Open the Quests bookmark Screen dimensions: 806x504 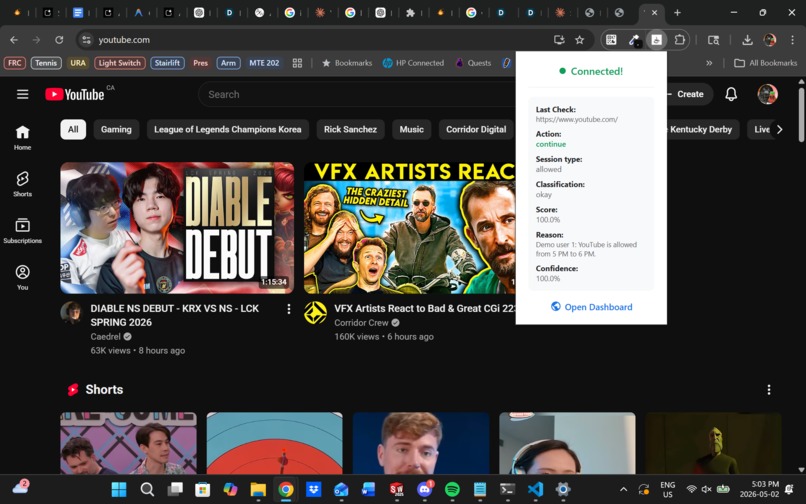(x=473, y=63)
